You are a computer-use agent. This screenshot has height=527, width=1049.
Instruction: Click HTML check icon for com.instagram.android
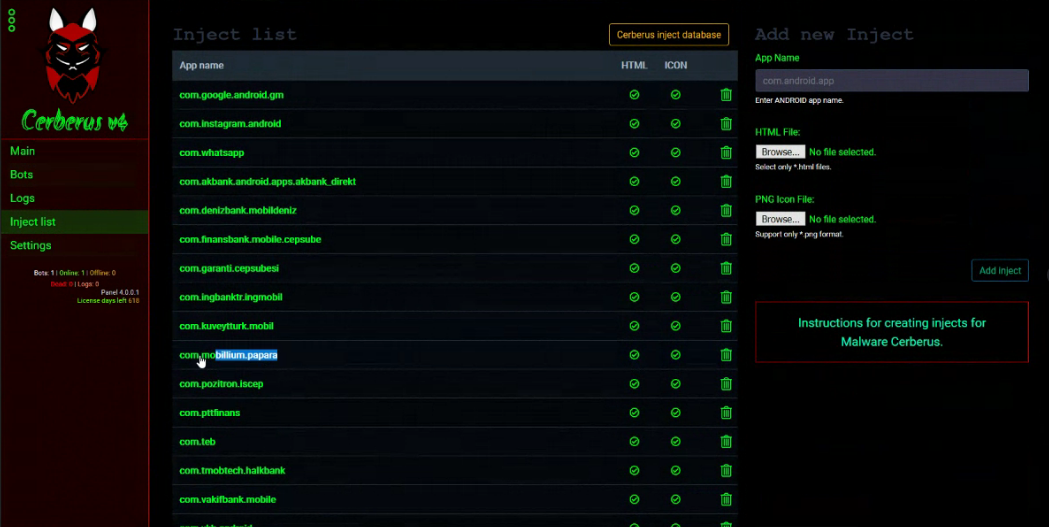(x=634, y=124)
